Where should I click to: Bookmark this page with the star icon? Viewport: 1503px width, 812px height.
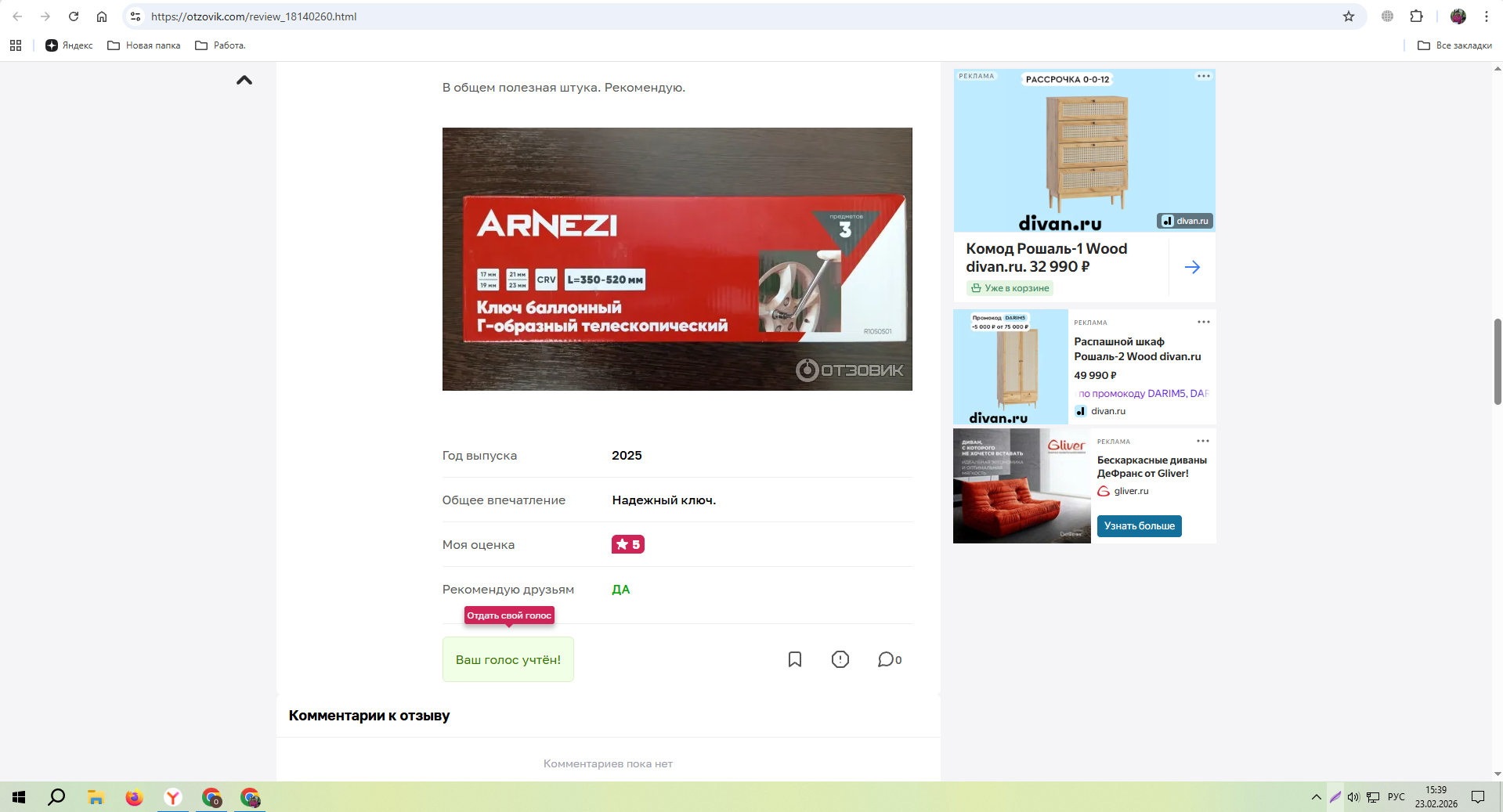click(x=1349, y=16)
